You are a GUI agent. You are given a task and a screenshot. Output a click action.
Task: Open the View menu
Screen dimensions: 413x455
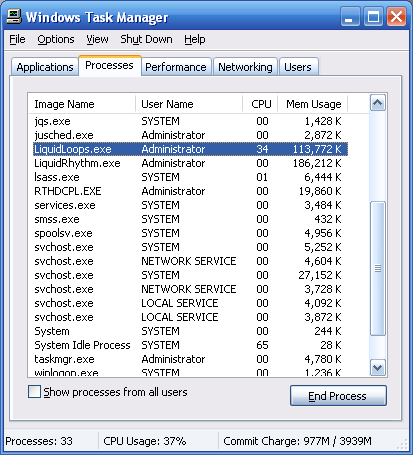pos(97,39)
